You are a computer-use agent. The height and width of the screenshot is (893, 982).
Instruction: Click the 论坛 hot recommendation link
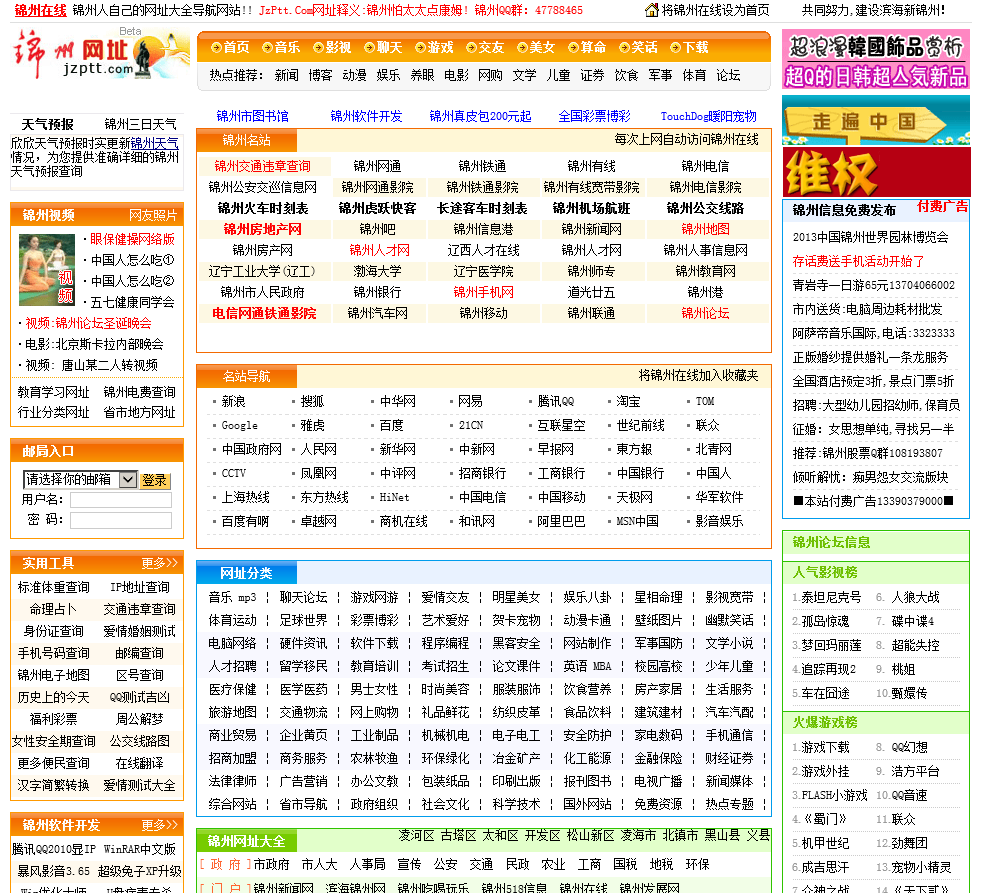tap(728, 76)
